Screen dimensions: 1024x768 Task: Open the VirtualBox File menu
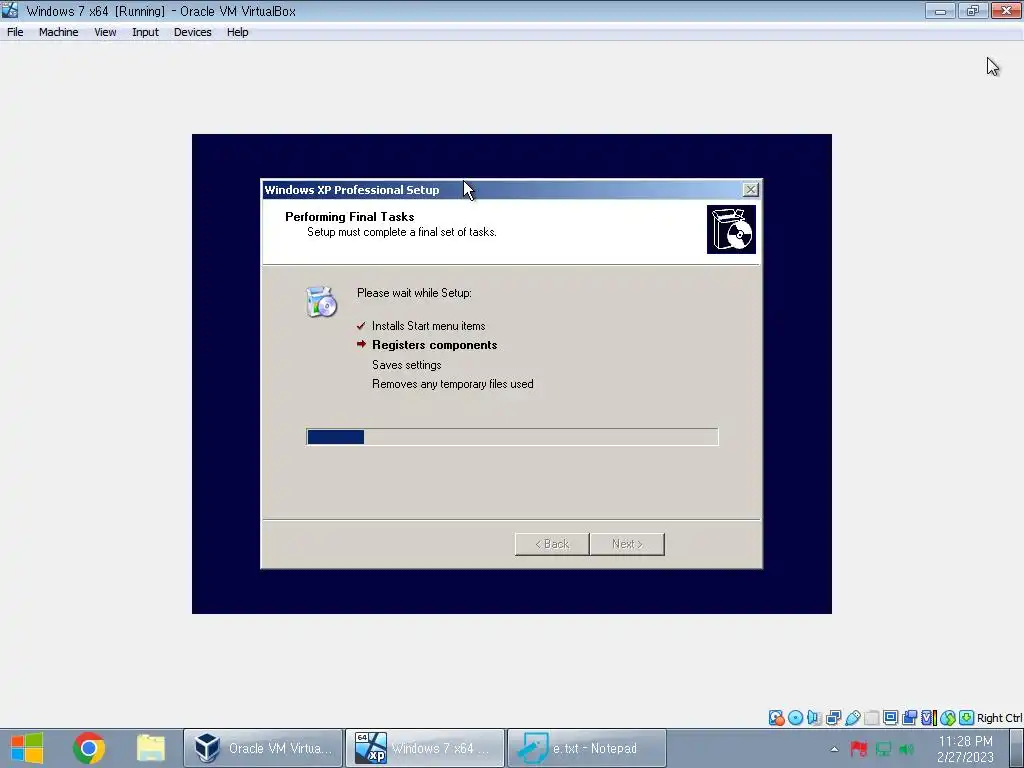15,32
